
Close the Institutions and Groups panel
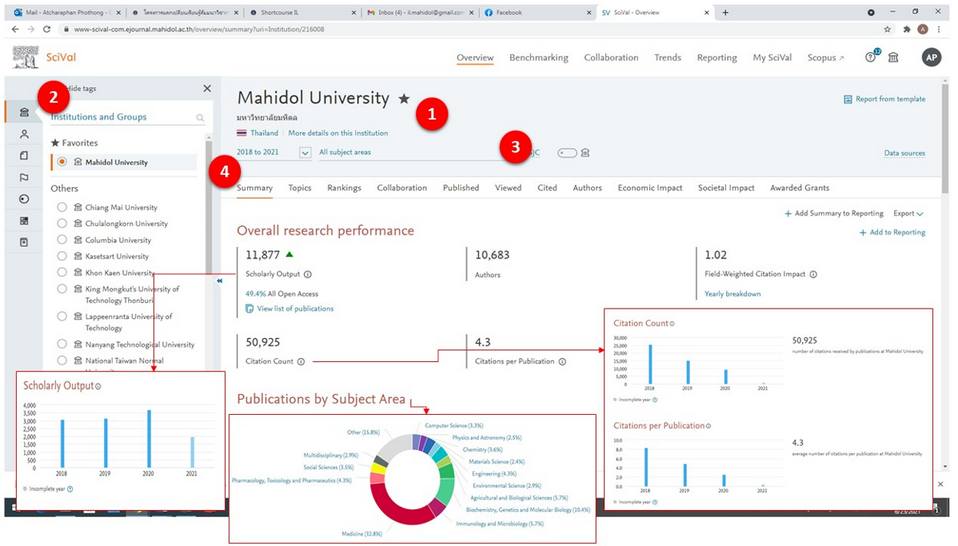pyautogui.click(x=207, y=89)
